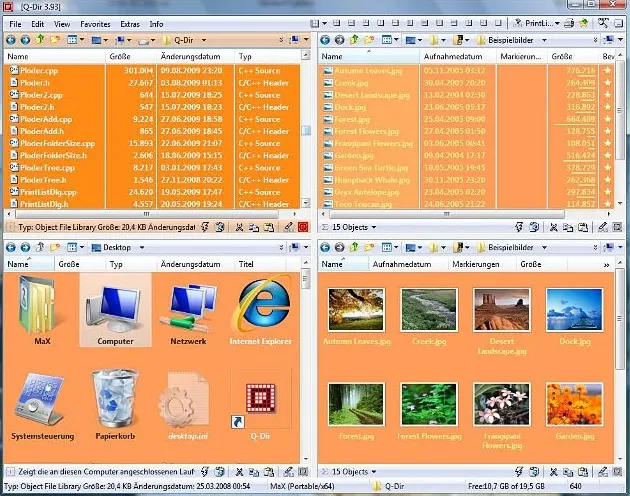This screenshot has width=630, height=496.
Task: Open the Info menu
Action: 156,24
